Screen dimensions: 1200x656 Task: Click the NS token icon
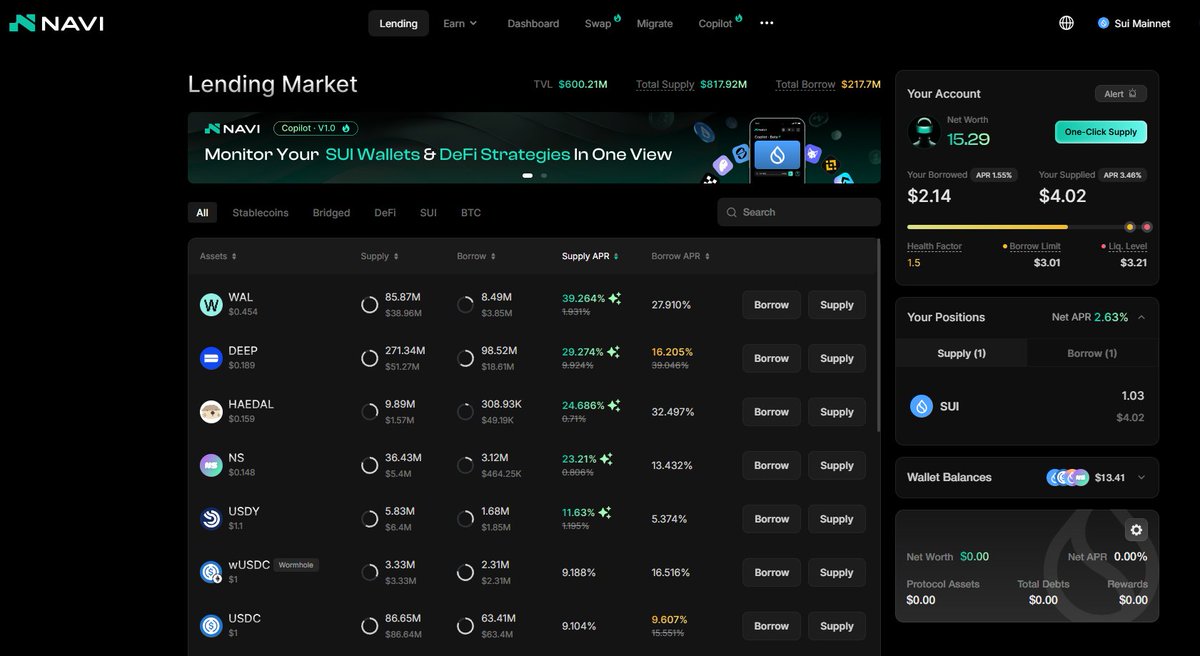211,465
